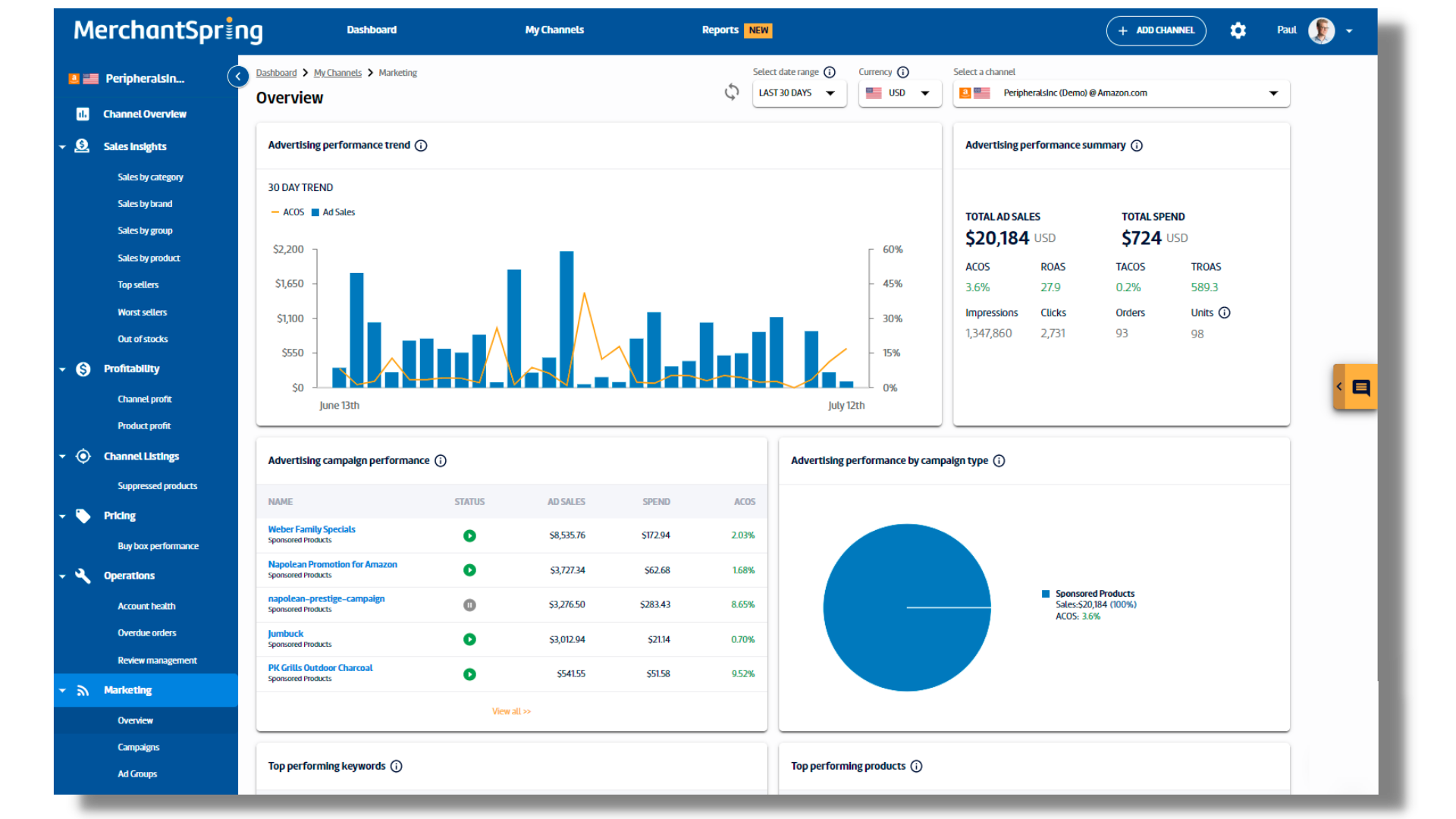Click info icon for Advertising performance summary
The width and height of the screenshot is (1456, 819).
tap(1137, 146)
